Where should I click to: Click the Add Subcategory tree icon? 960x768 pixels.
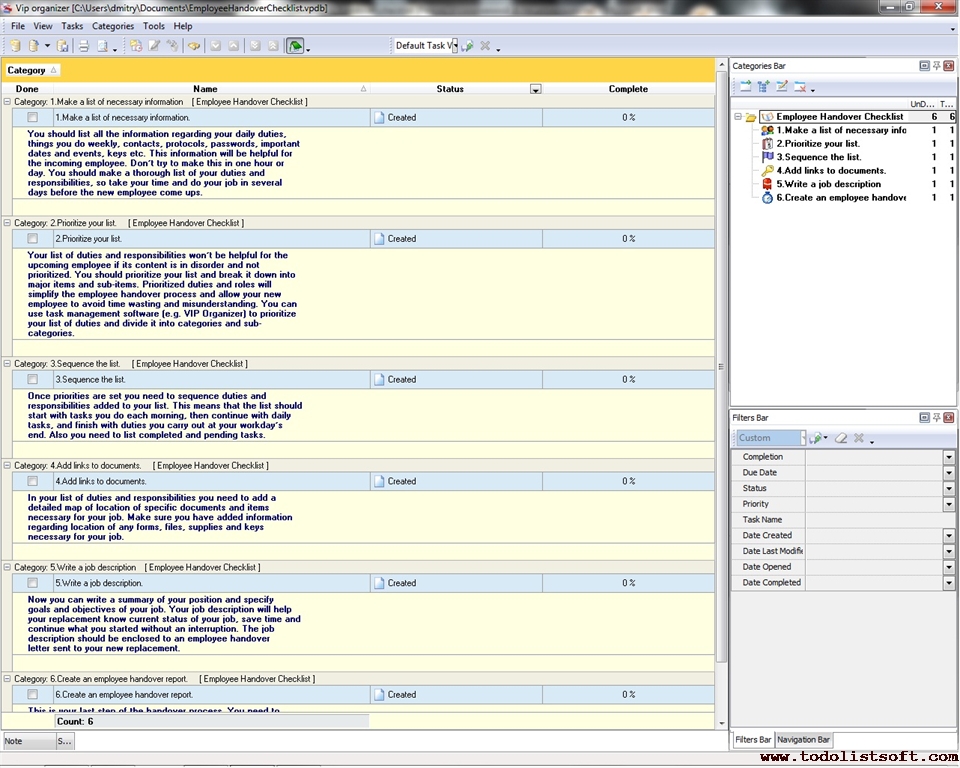click(x=764, y=87)
